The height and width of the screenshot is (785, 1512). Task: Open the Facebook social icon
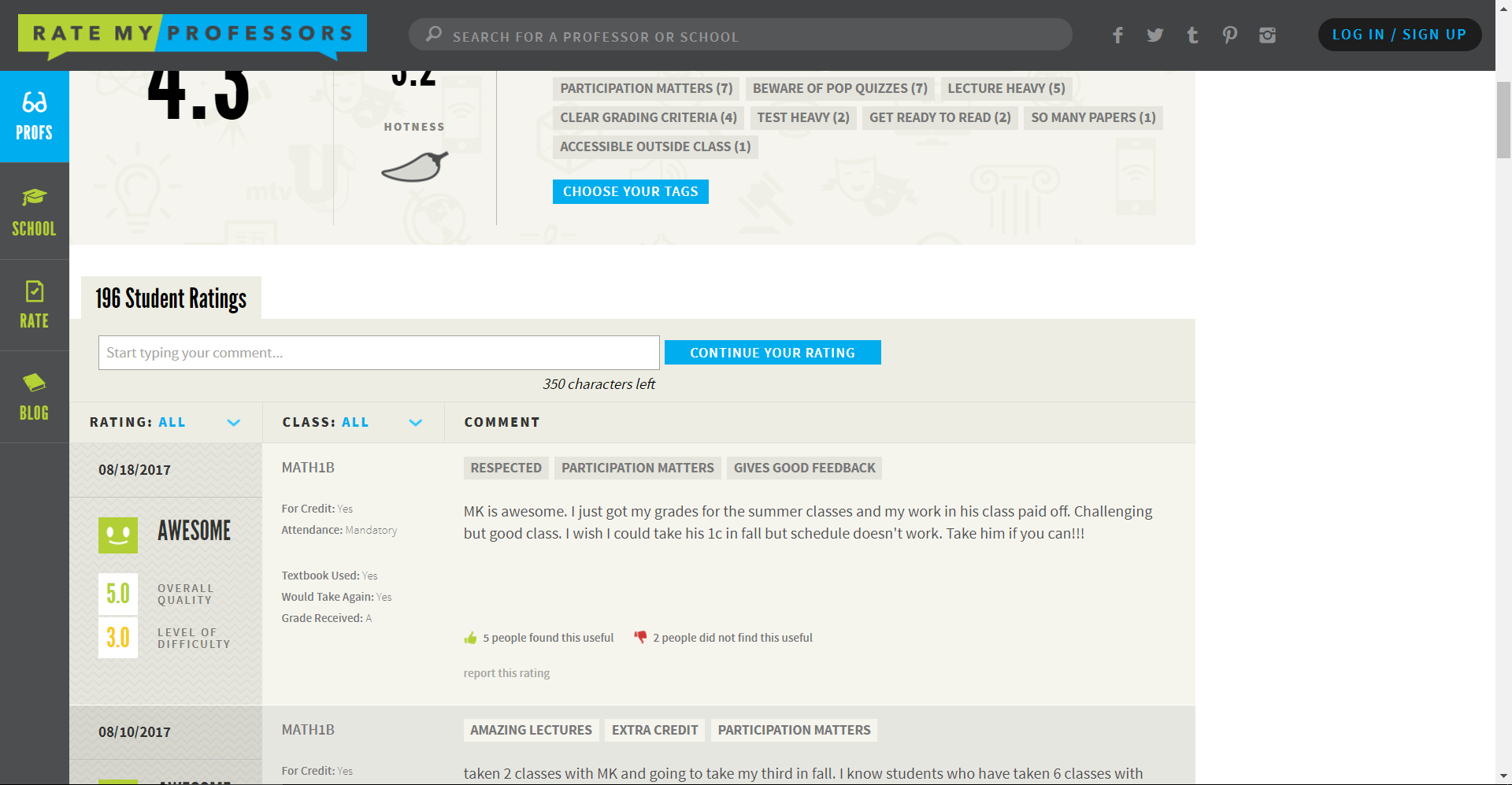[1117, 35]
